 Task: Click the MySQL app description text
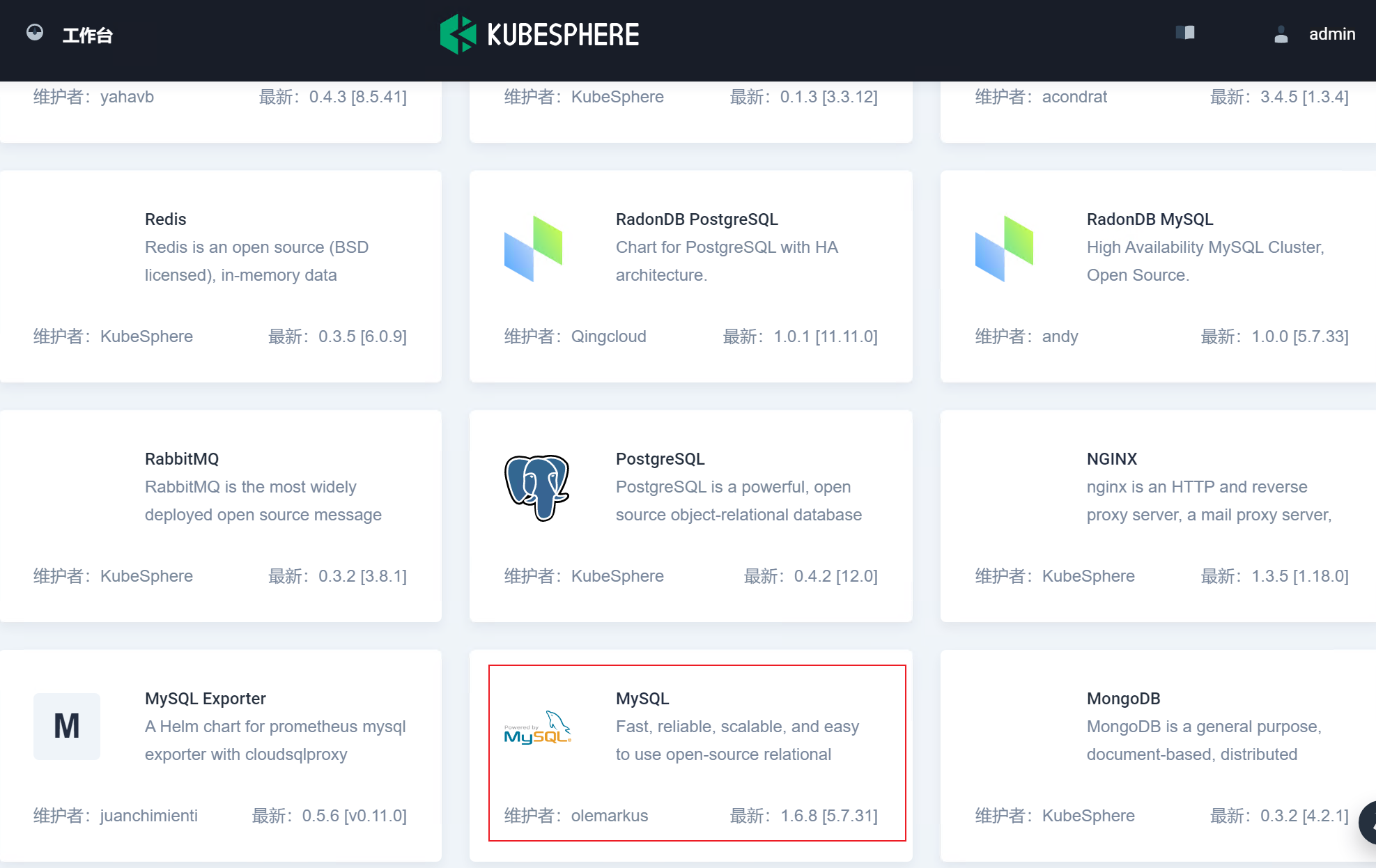(736, 741)
